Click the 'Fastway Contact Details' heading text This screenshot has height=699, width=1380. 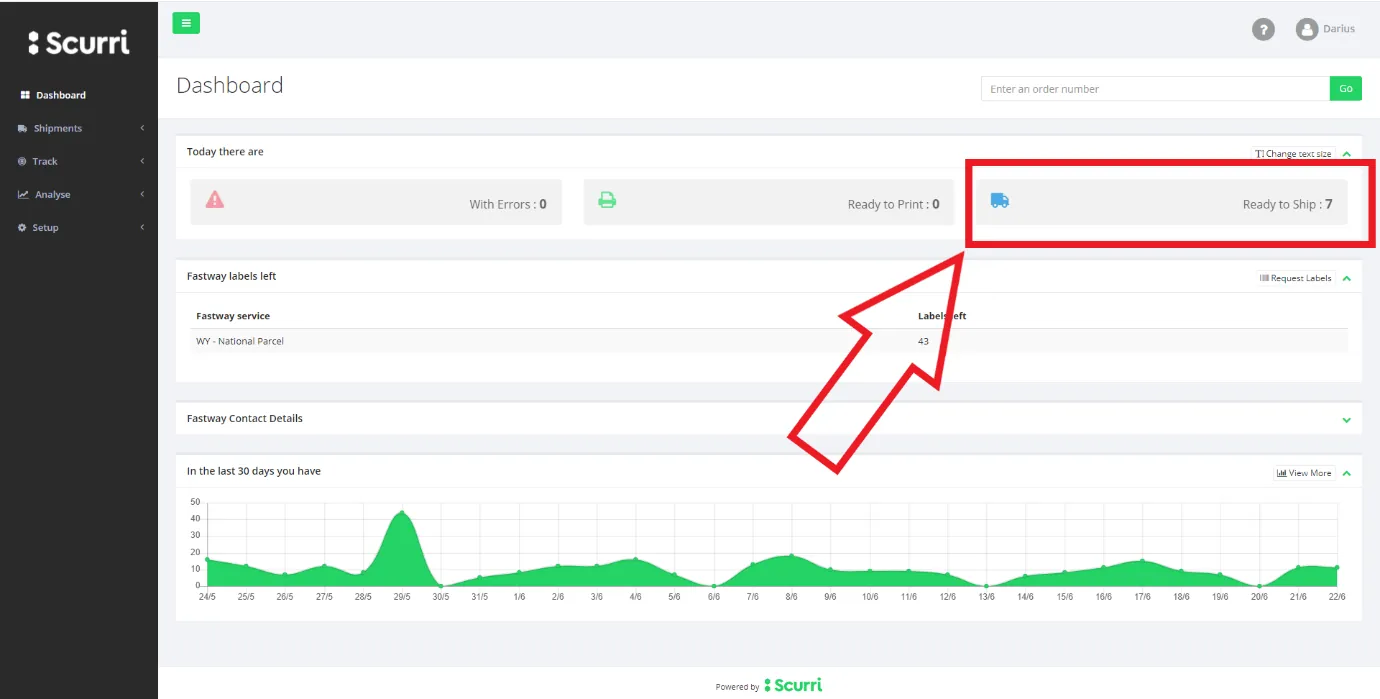[245, 419]
